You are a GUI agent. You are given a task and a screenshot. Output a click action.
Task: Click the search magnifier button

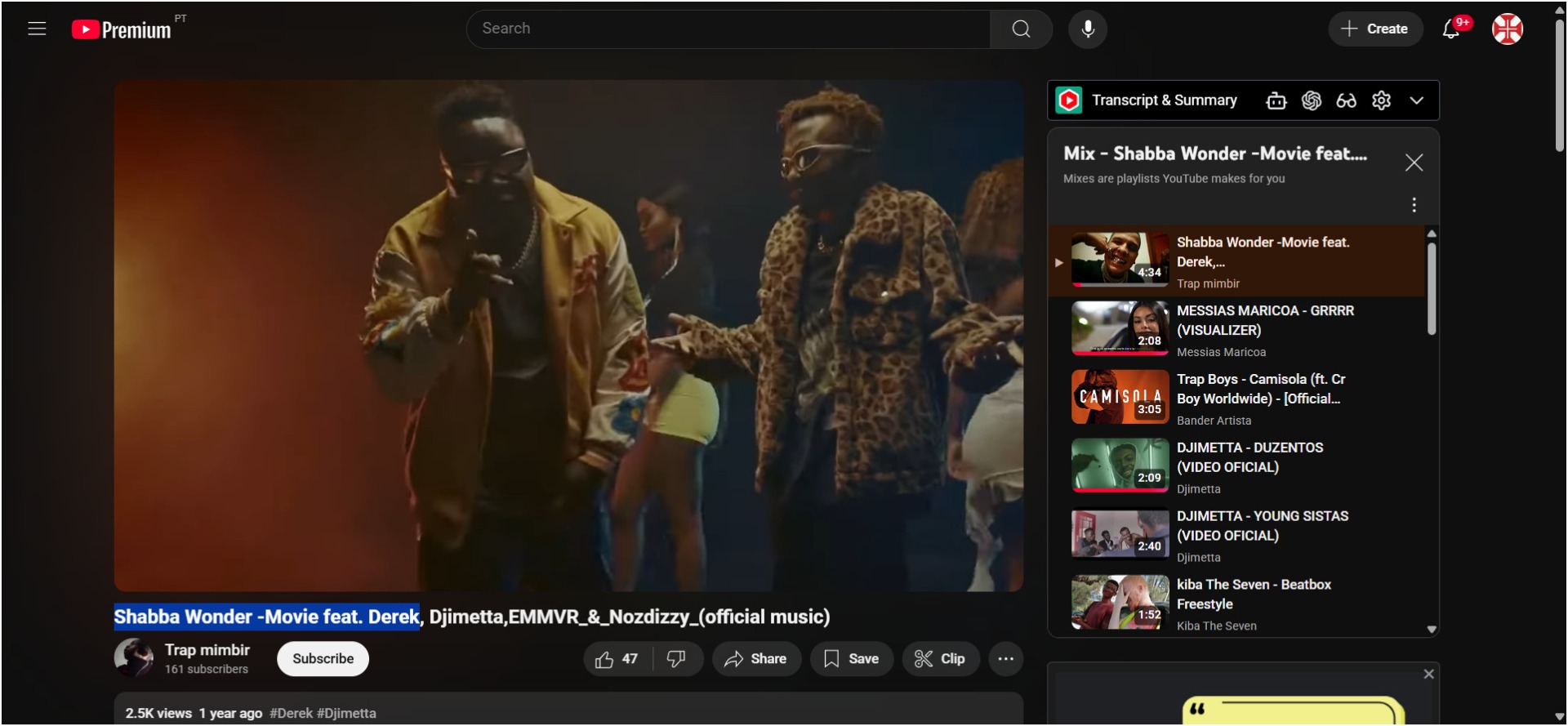tap(1021, 29)
